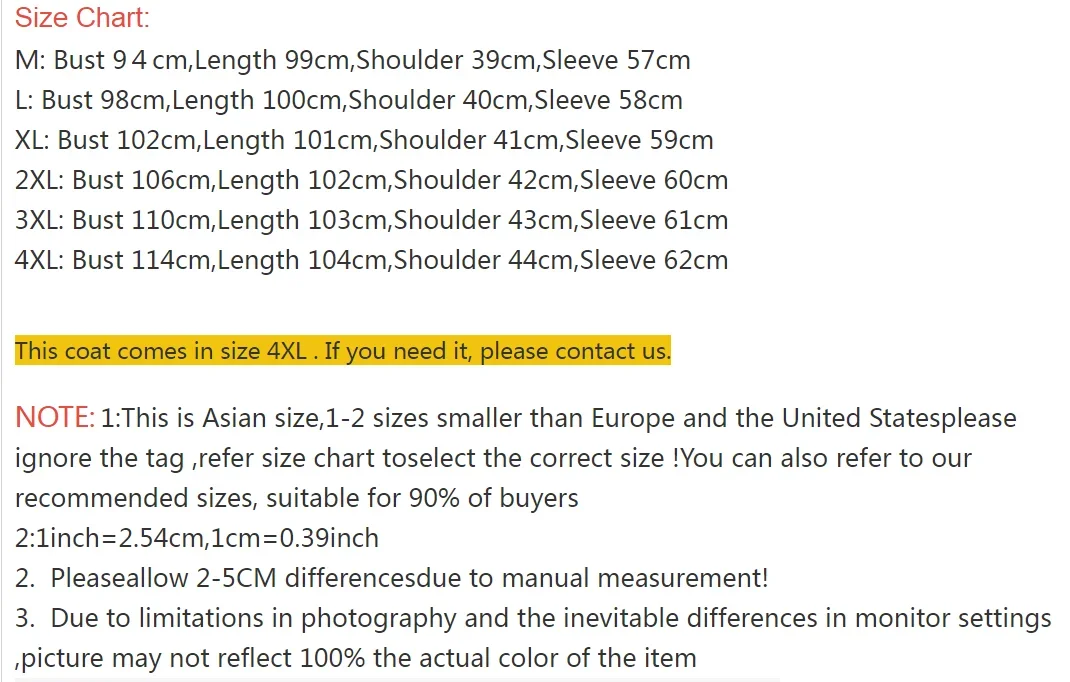Click the "XL:" size label

[x=33, y=140]
